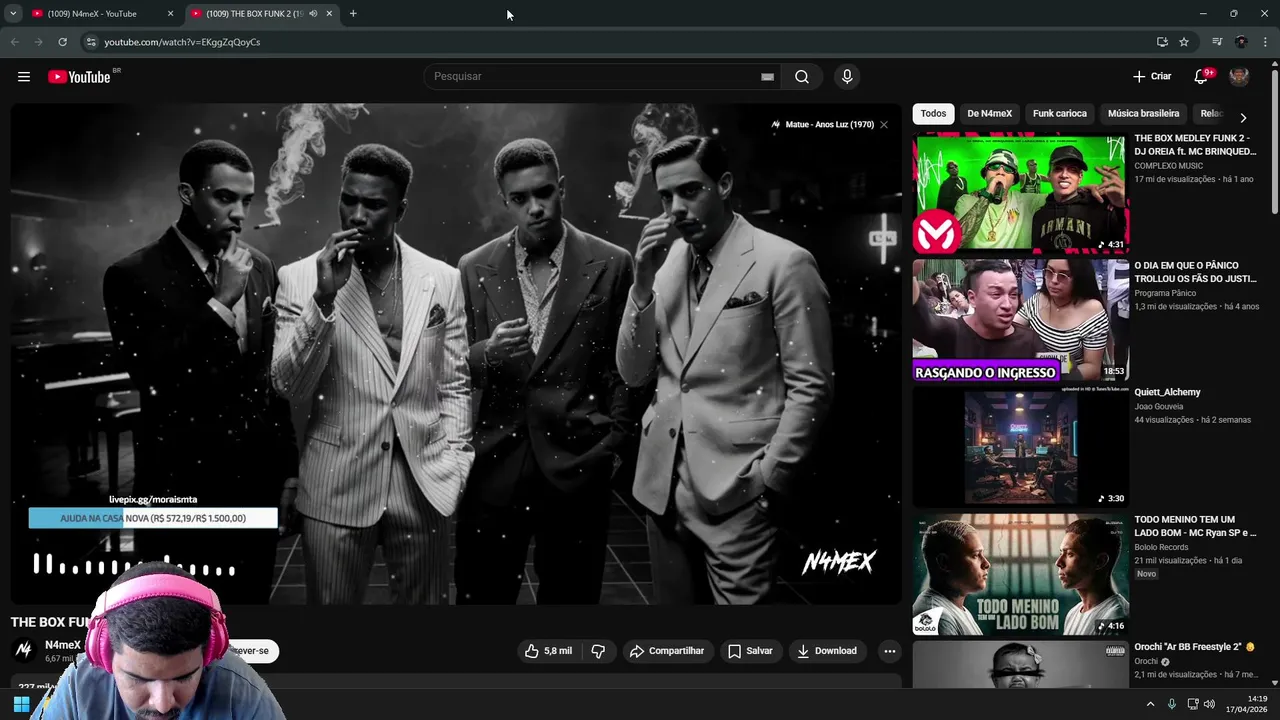Reload the page with refresh icon
The width and height of the screenshot is (1280, 720).
coord(62,42)
